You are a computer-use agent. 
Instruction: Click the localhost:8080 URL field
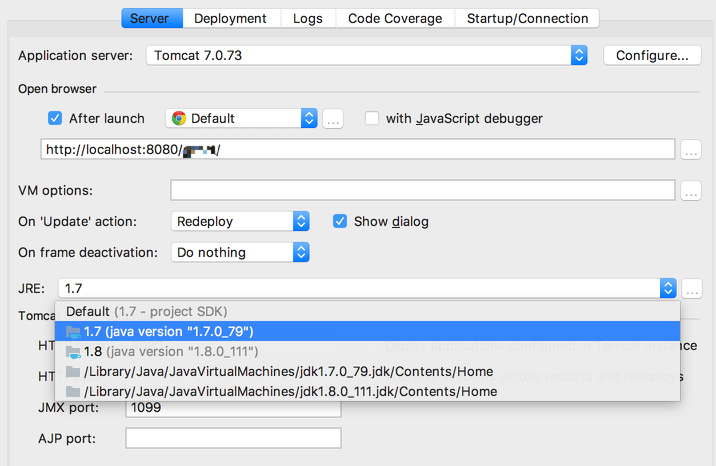(358, 149)
